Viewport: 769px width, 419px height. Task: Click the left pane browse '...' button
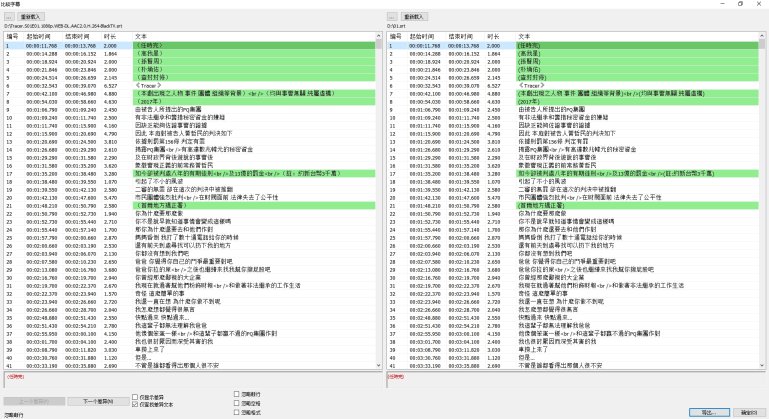(x=9, y=17)
